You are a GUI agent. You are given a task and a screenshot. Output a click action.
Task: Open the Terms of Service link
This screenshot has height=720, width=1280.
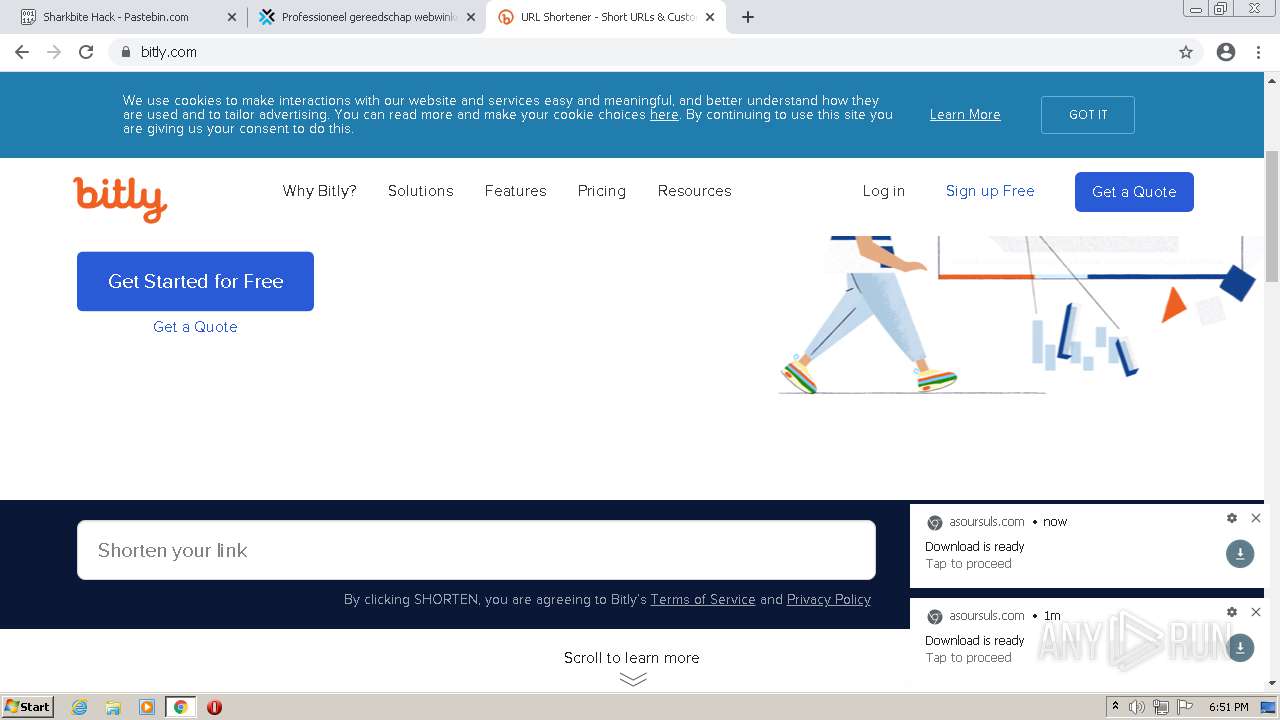pyautogui.click(x=703, y=600)
